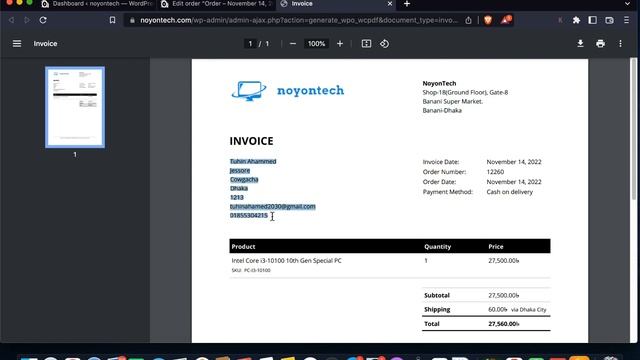Click the Shipping cost 60.00
The height and width of the screenshot is (360, 640).
click(498, 309)
